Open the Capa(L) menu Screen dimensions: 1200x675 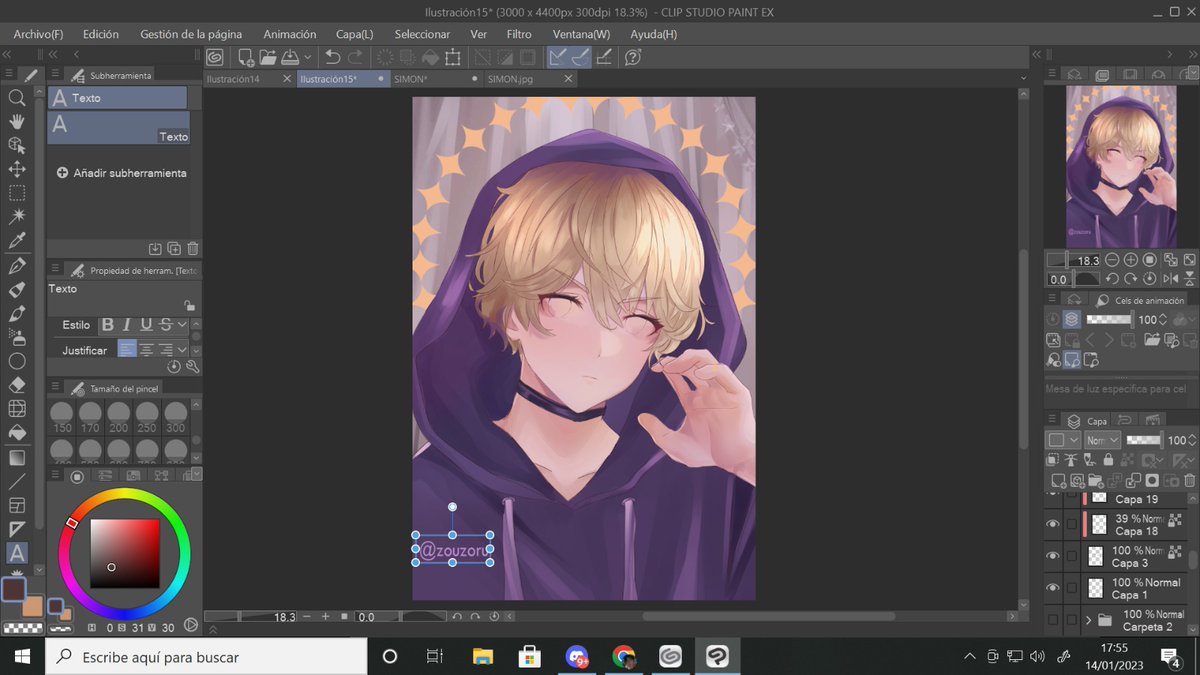[355, 34]
